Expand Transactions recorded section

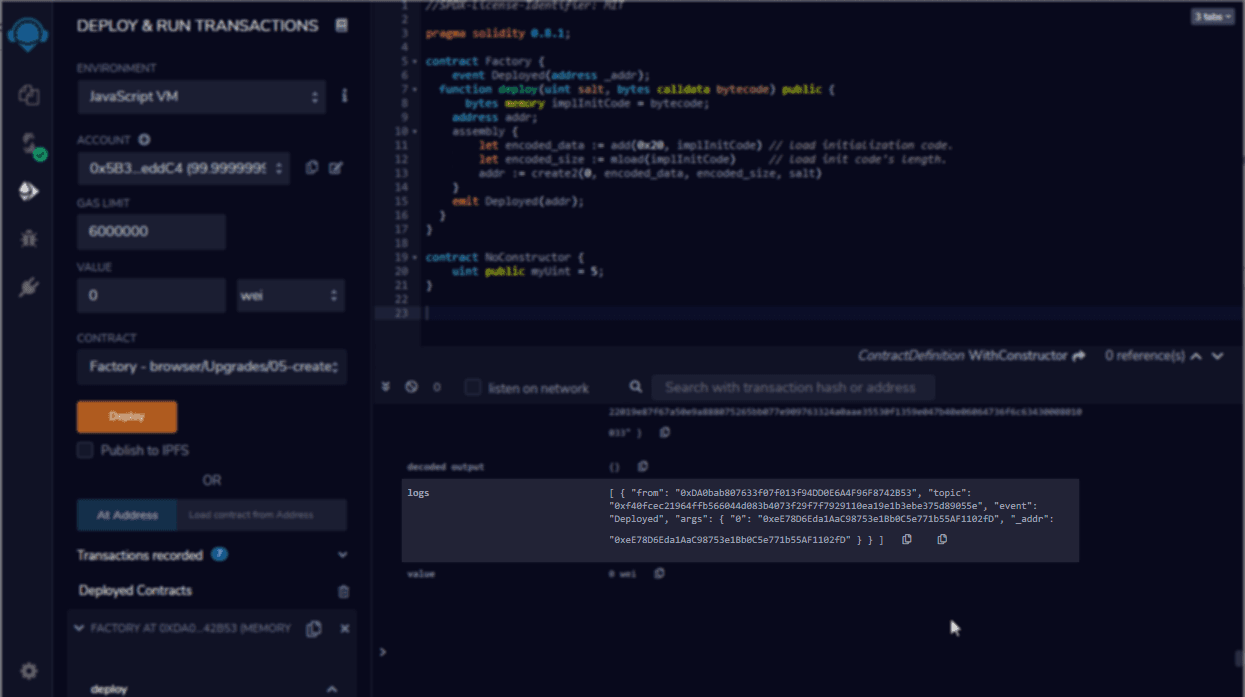343,555
